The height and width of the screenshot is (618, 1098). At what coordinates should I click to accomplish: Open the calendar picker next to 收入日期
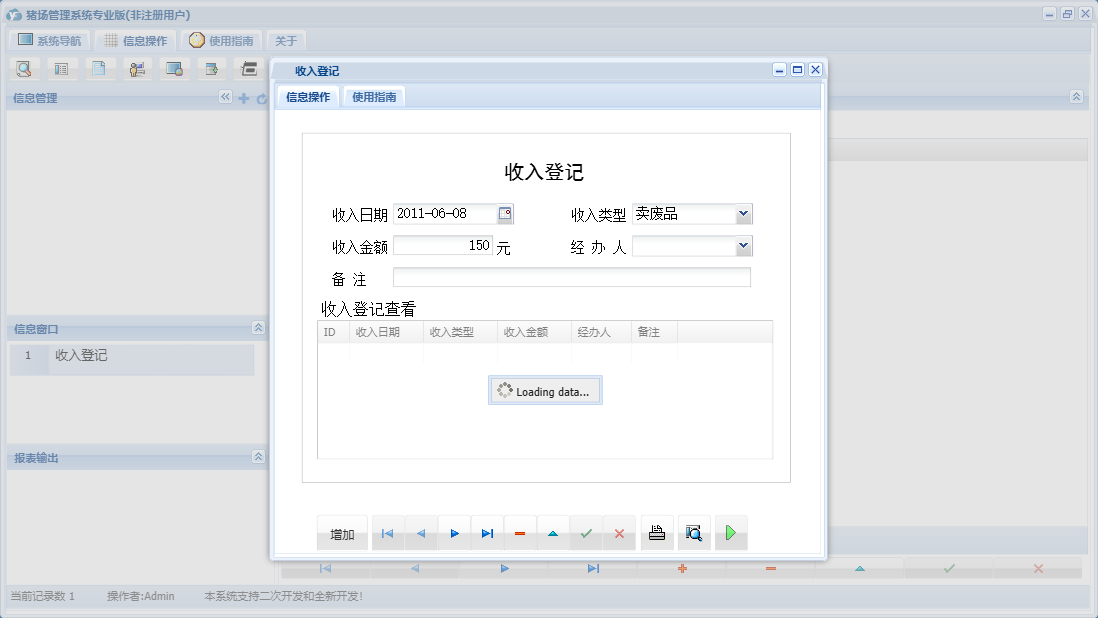coord(505,213)
